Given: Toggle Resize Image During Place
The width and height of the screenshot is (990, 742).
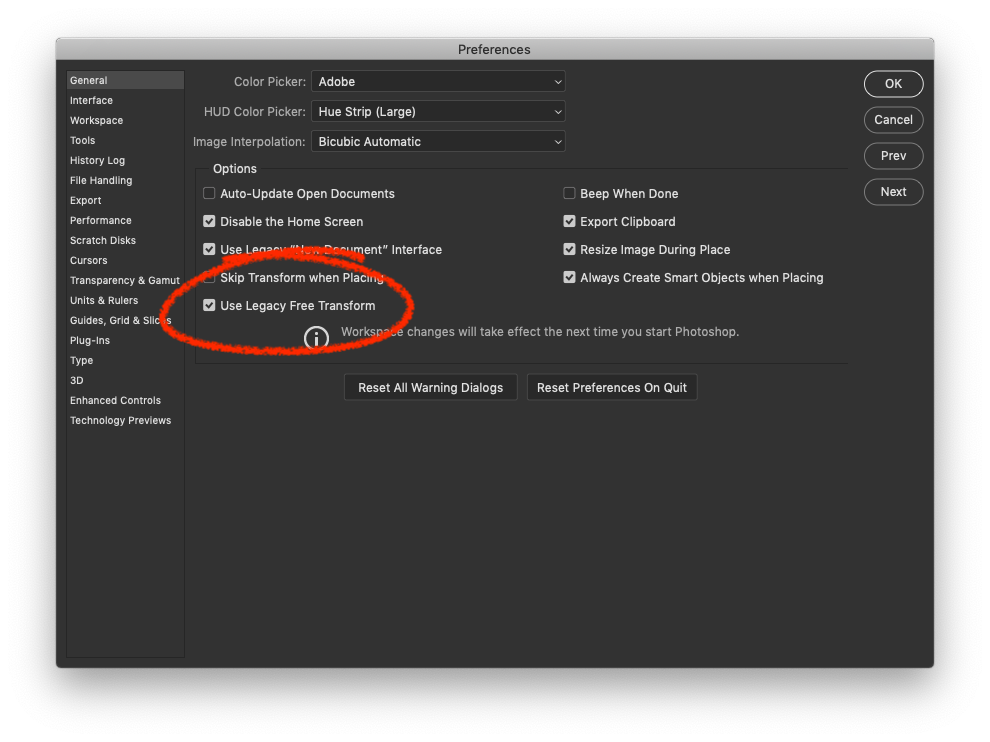Looking at the screenshot, I should pyautogui.click(x=570, y=250).
